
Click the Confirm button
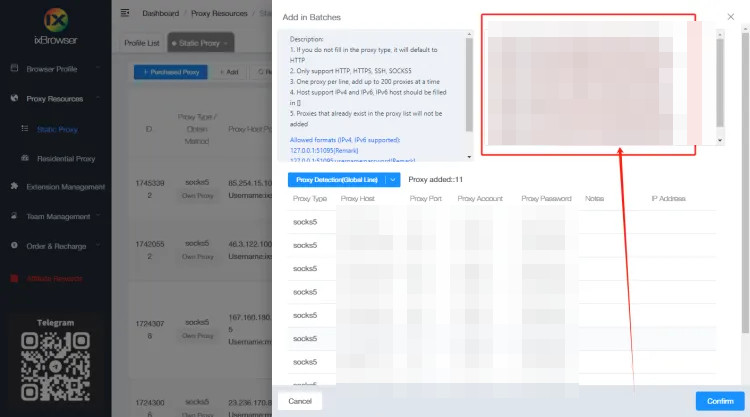(720, 401)
